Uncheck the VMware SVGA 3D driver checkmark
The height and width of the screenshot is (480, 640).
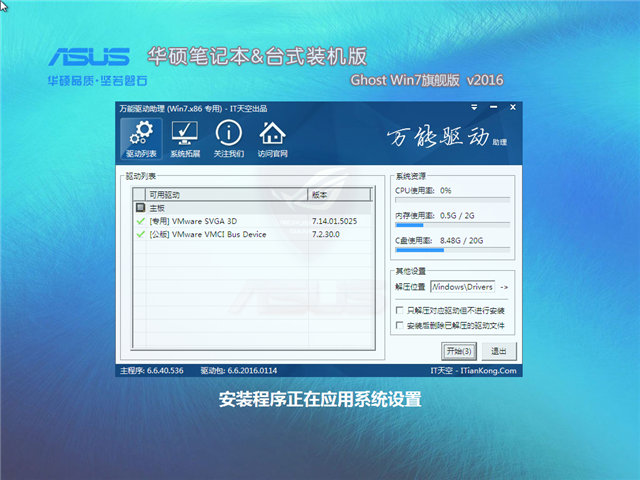(139, 221)
